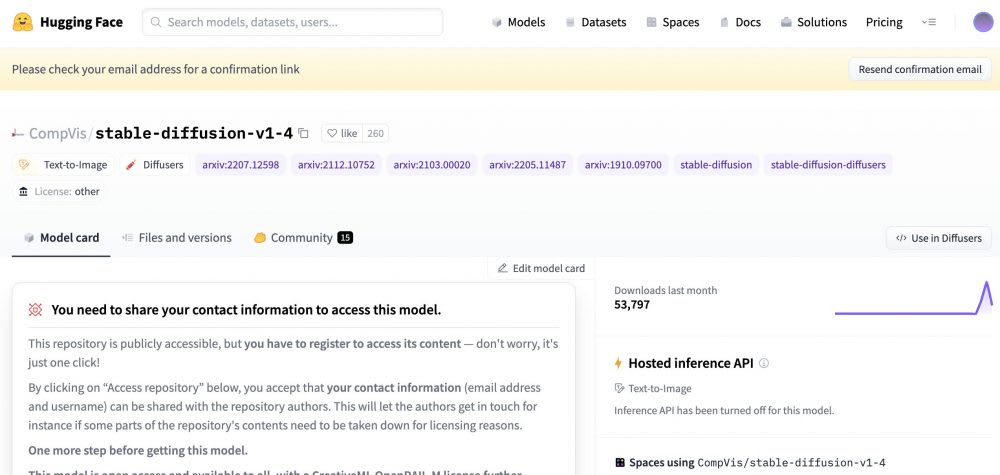Viewport: 1000px width, 475px height.
Task: Click the Hugging Face emoji logo
Action: pyautogui.click(x=22, y=22)
